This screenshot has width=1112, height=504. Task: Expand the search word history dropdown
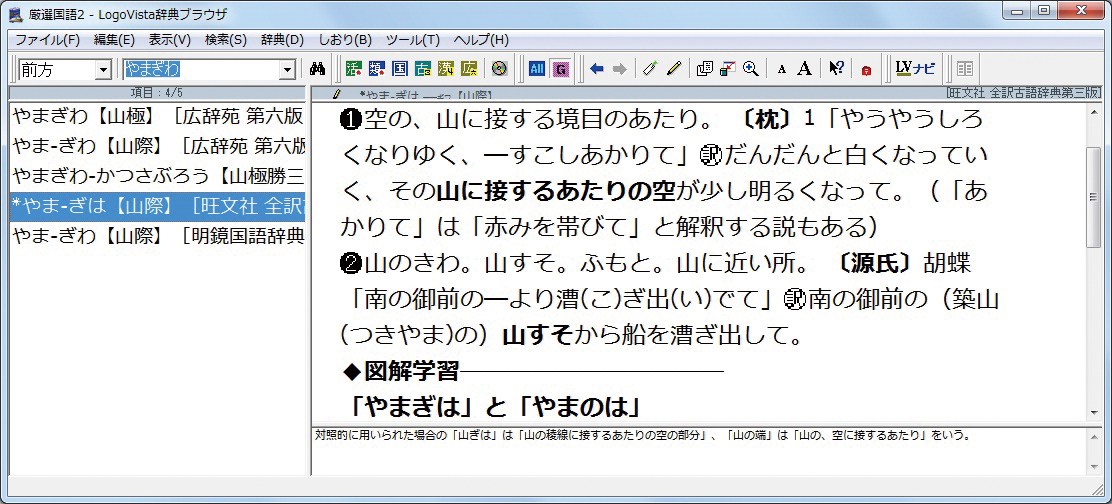(288, 69)
